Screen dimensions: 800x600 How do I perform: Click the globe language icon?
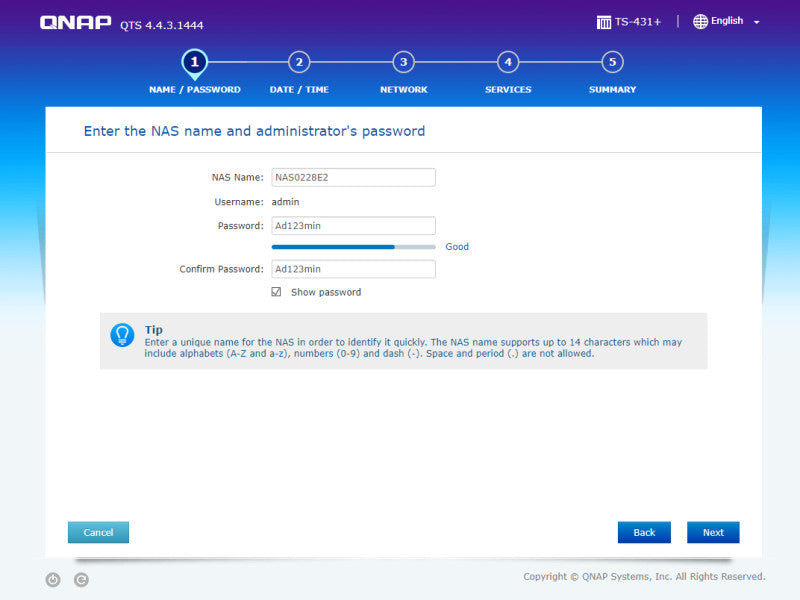pos(700,21)
